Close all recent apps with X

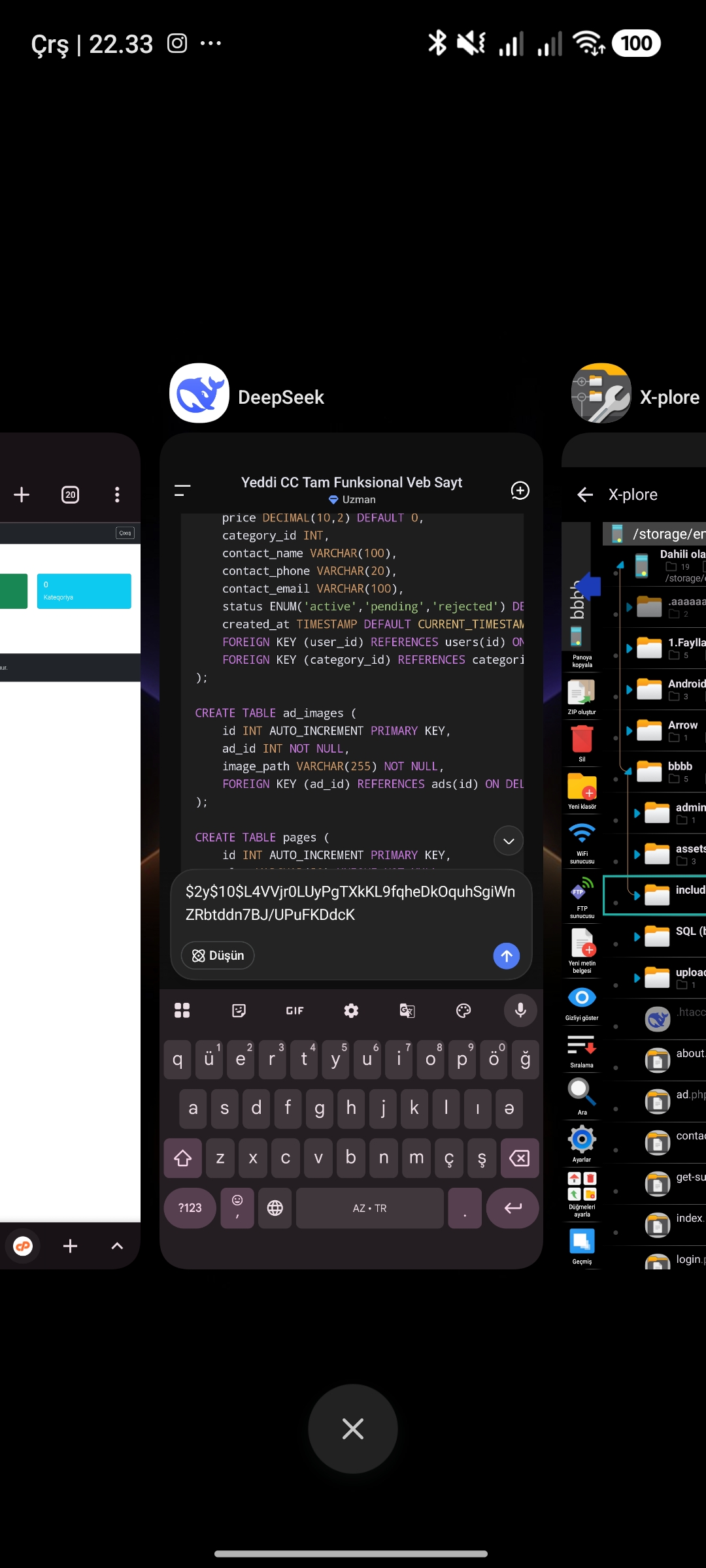point(353,1429)
